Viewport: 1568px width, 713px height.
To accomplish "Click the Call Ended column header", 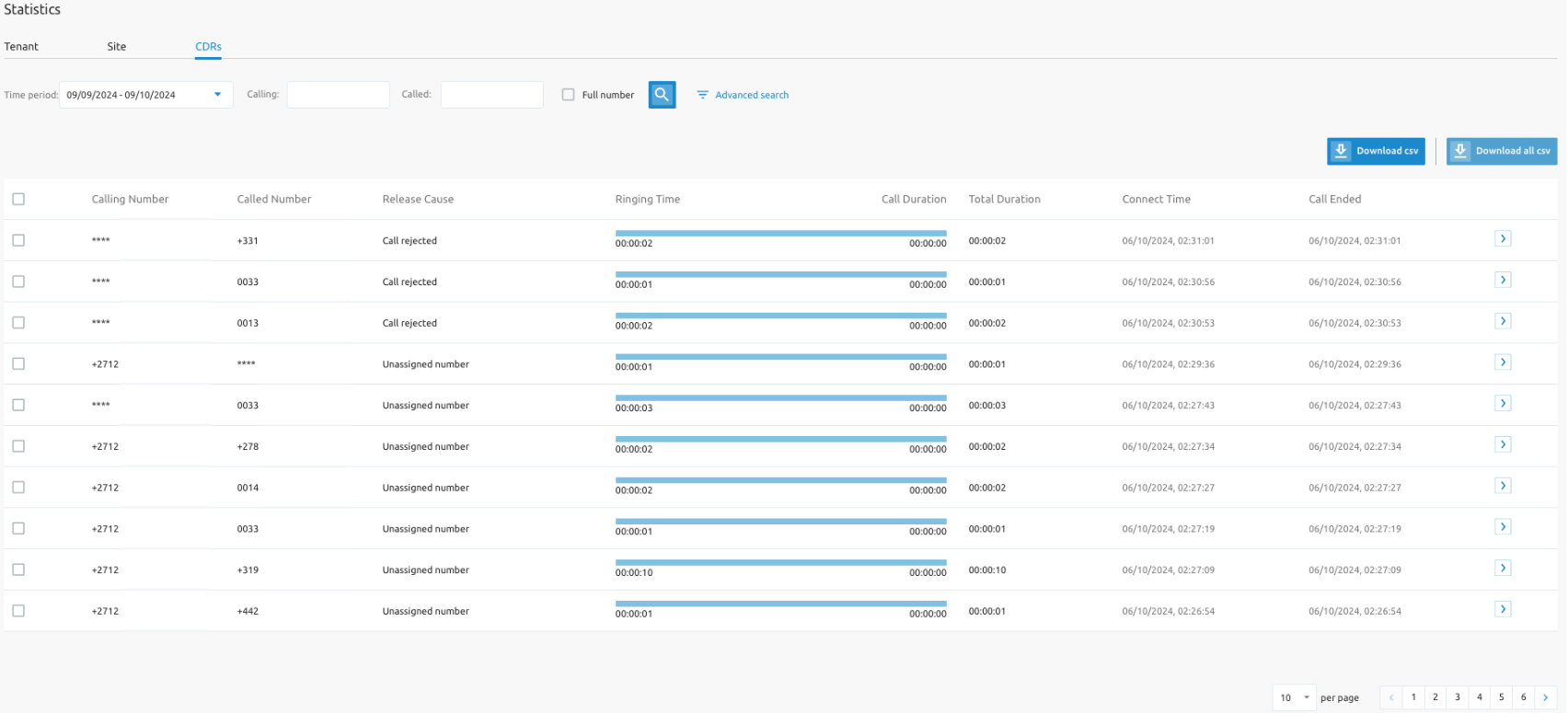I will pyautogui.click(x=1334, y=199).
